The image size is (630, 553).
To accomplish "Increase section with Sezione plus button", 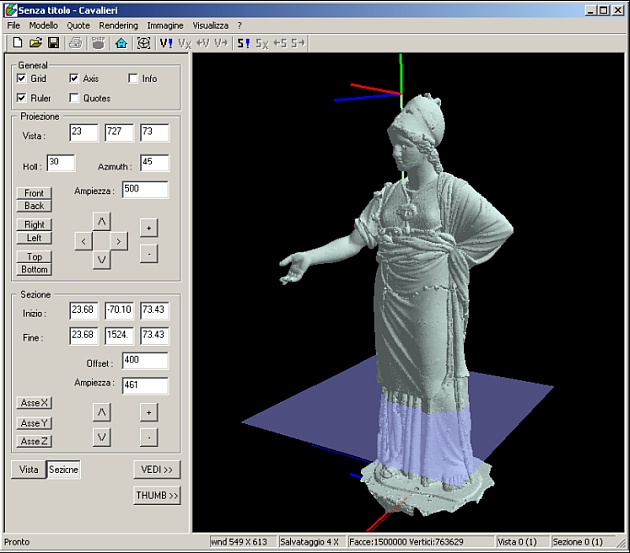I will [149, 412].
